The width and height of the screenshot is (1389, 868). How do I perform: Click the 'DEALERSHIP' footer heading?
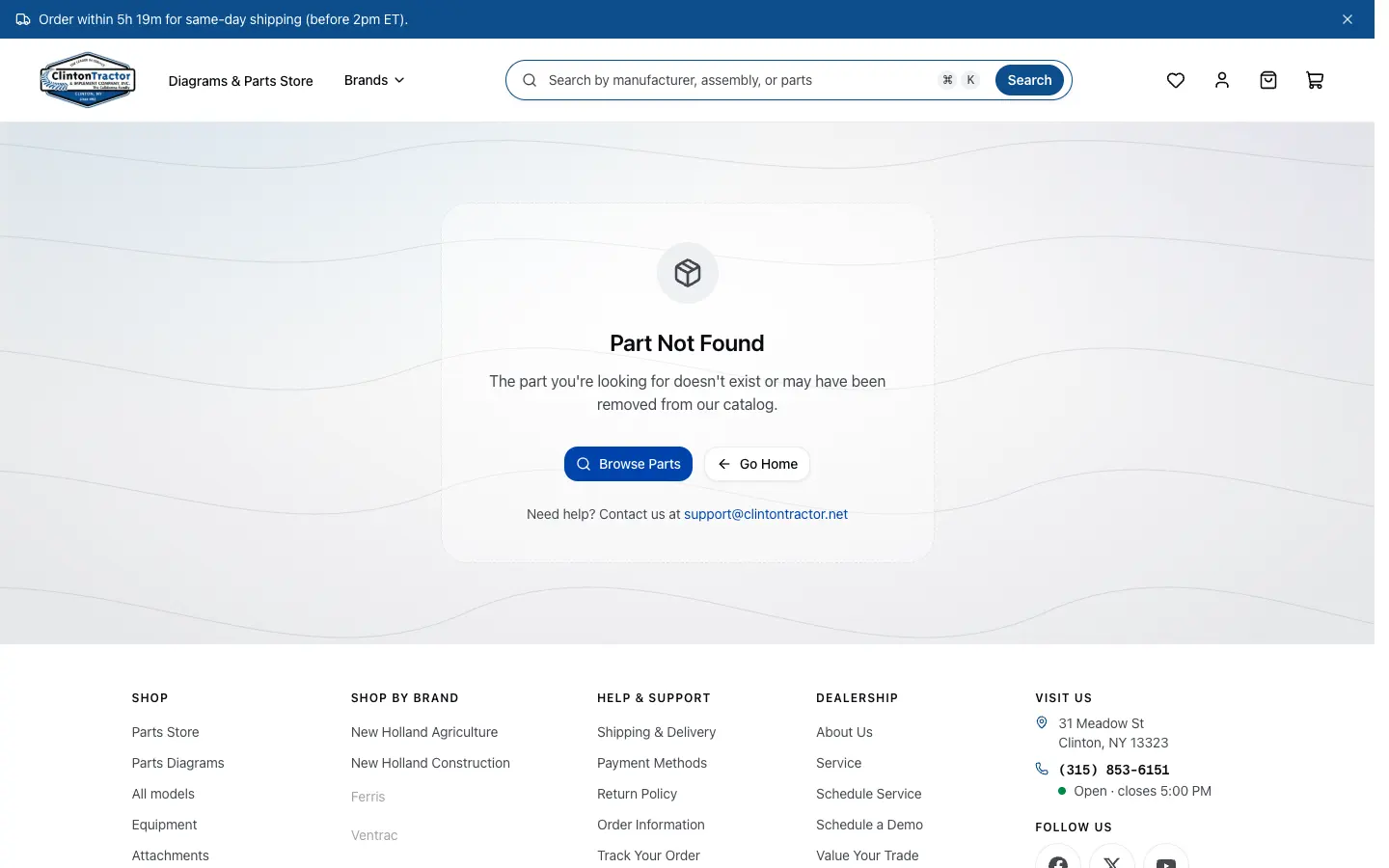[x=858, y=698]
